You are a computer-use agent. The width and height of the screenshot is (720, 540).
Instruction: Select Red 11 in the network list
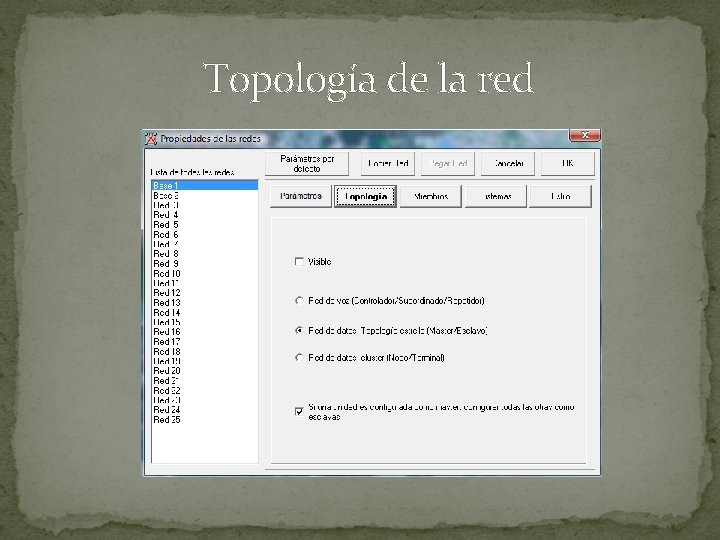[x=205, y=283]
